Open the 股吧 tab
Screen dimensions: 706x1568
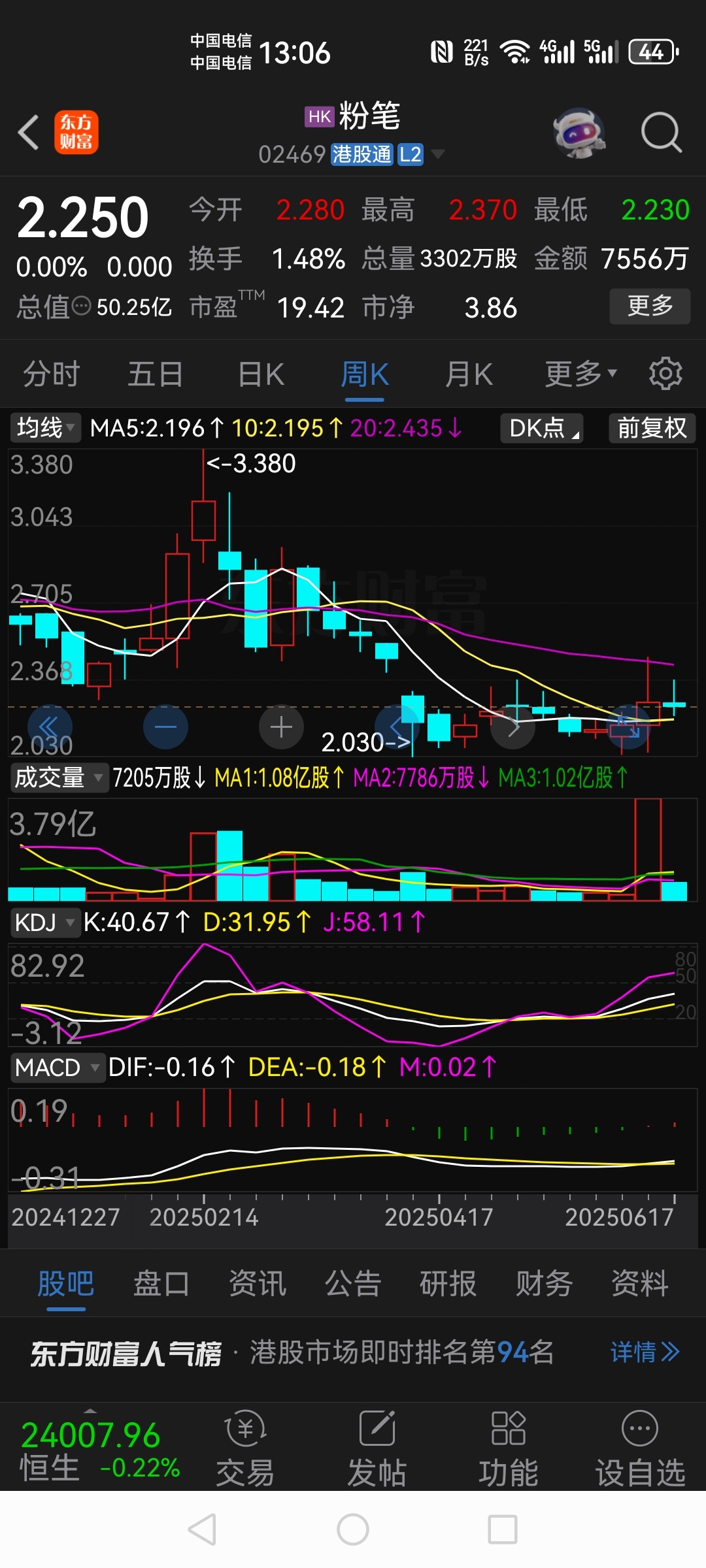(x=66, y=1283)
